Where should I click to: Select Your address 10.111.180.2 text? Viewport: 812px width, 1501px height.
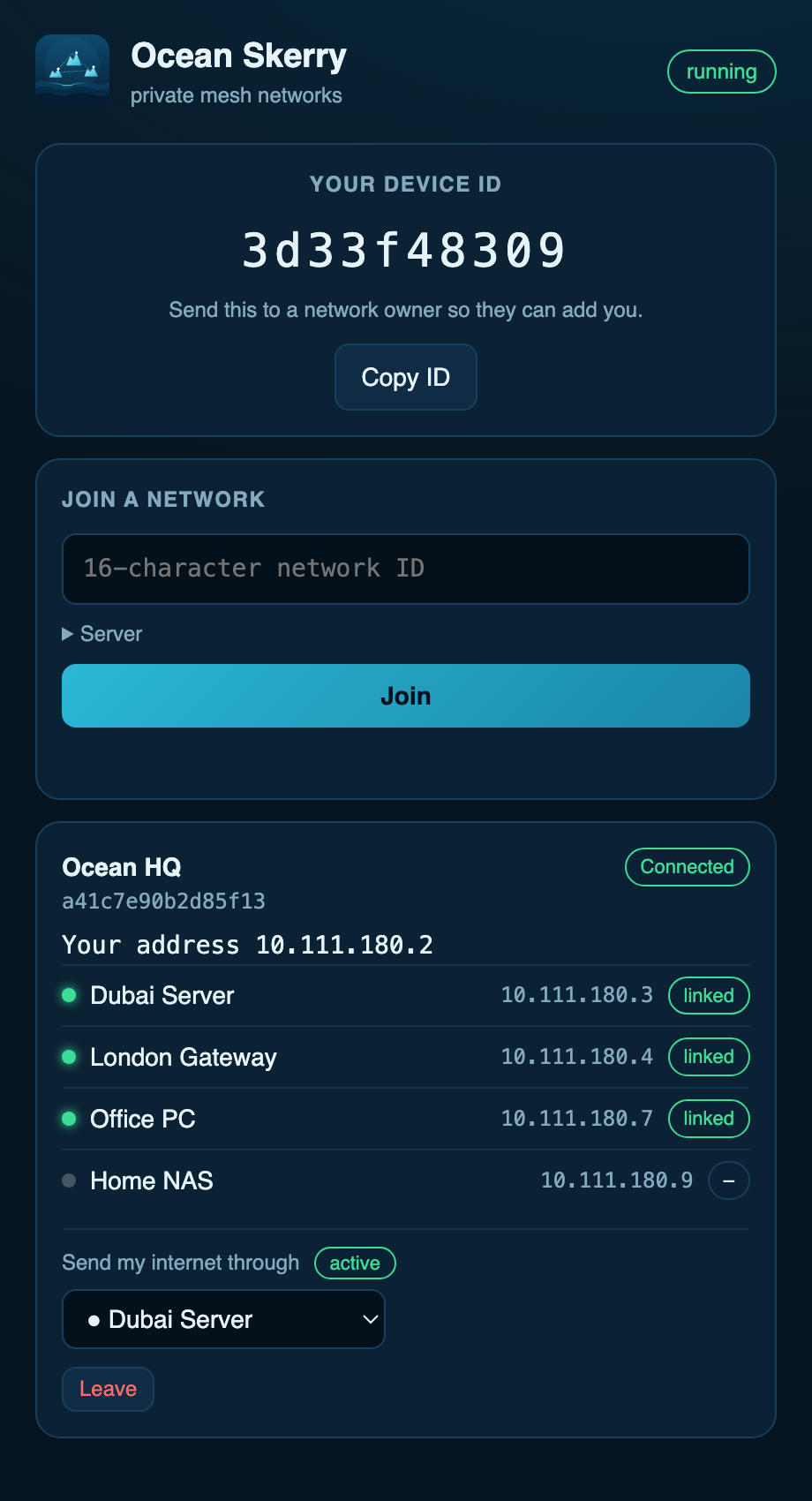(248, 945)
